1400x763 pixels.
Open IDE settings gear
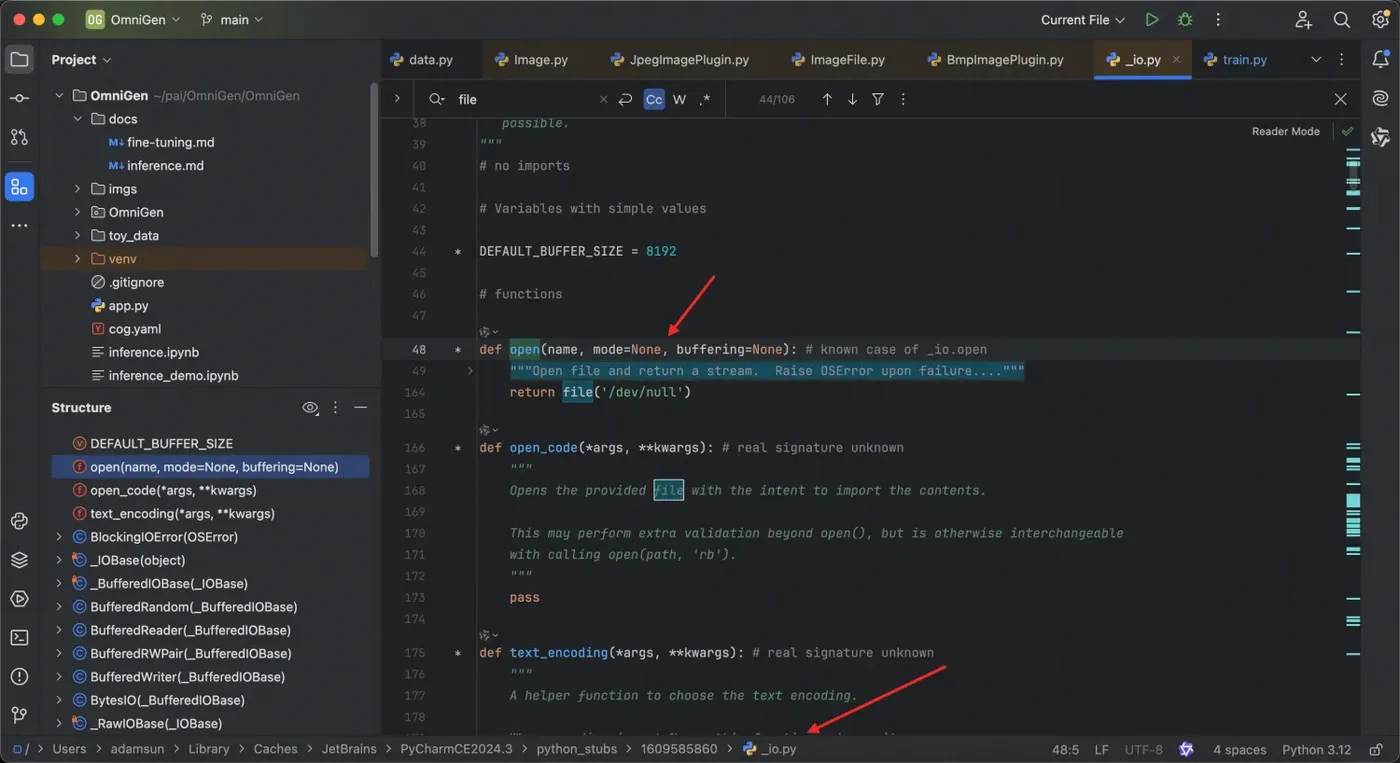click(1380, 20)
